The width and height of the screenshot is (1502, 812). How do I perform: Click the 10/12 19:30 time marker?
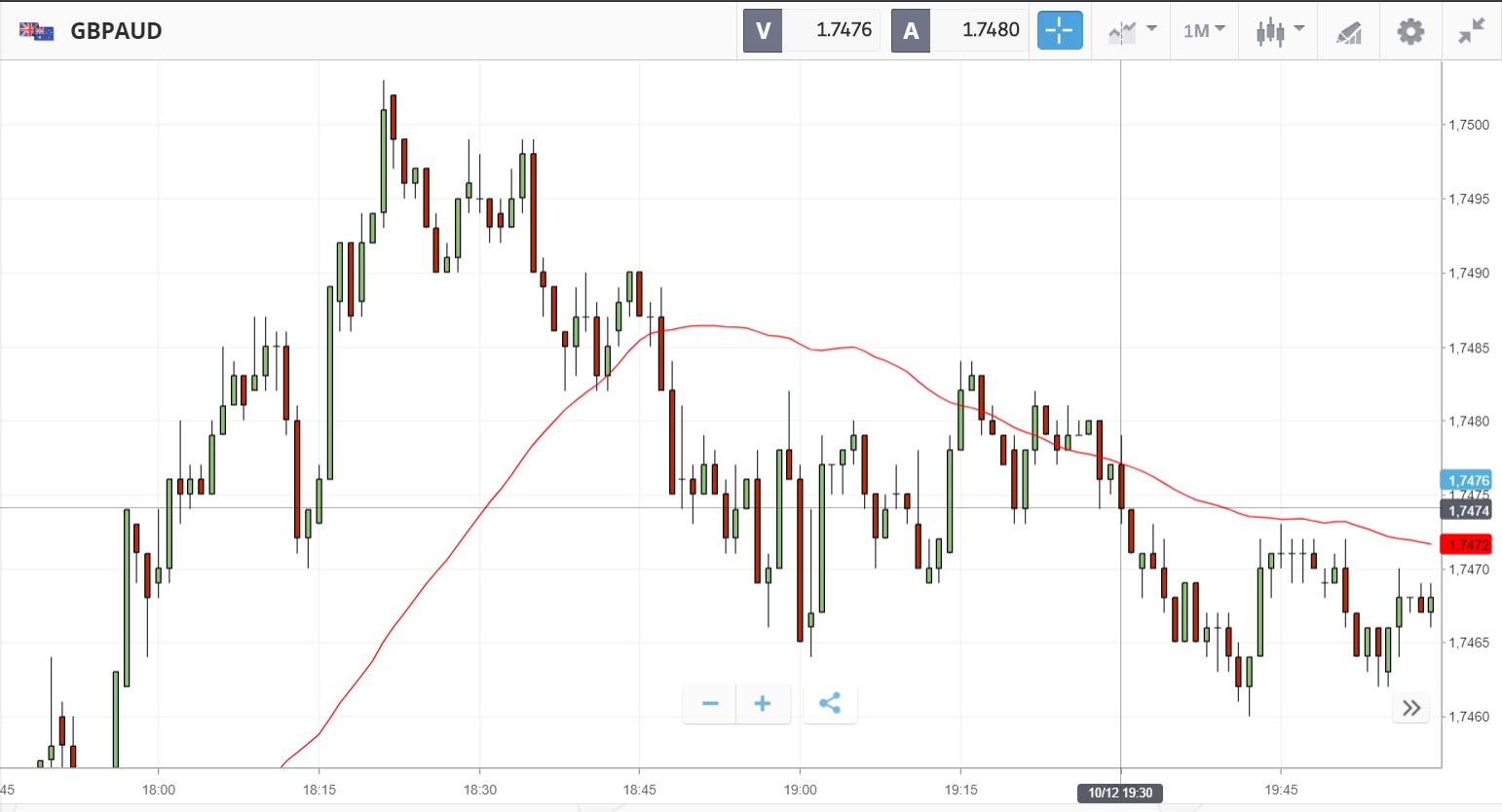pos(1120,793)
